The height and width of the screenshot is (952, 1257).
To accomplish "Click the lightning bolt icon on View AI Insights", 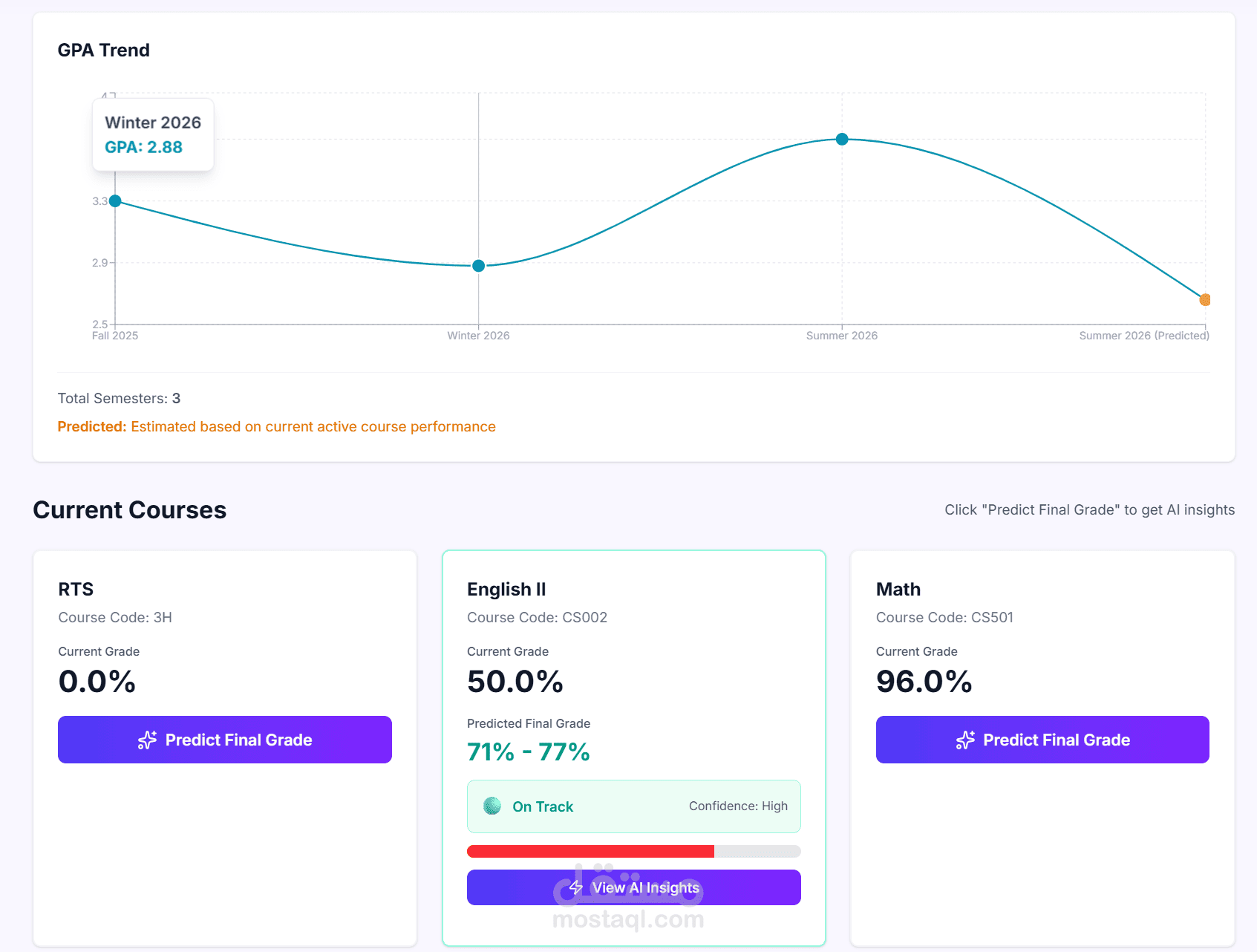I will coord(576,887).
